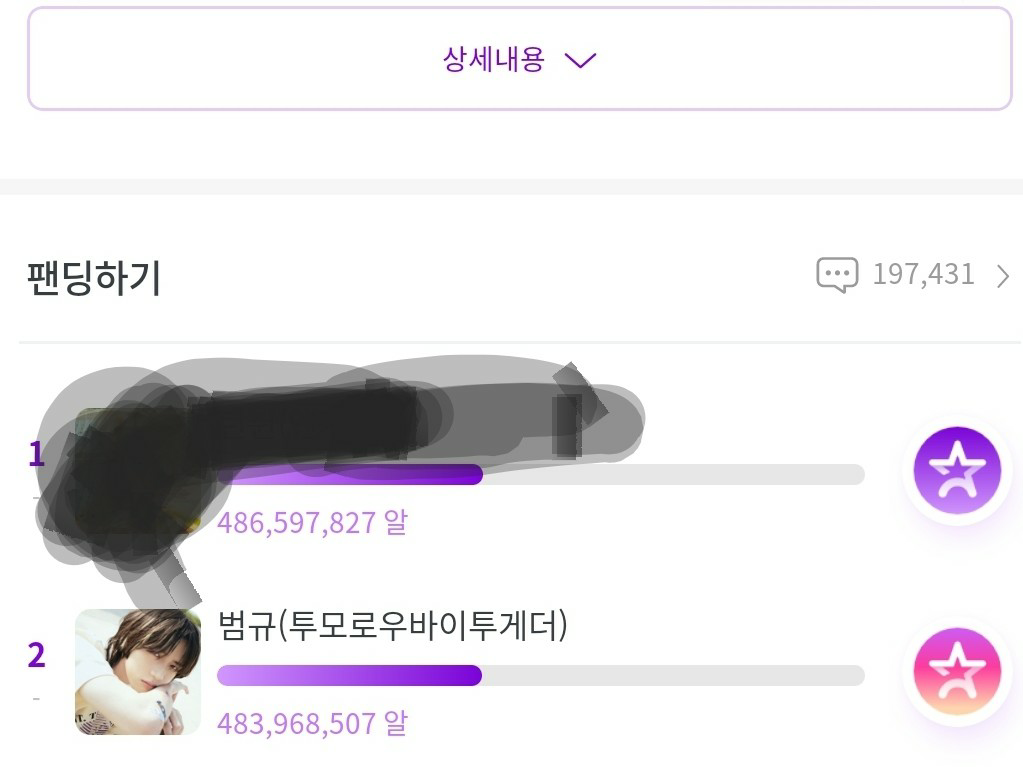Click the rank number 1 label
Viewport: 1023px width, 767px height.
pos(36,455)
